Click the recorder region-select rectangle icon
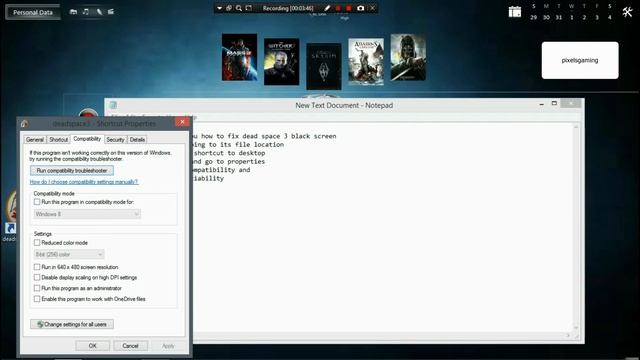 pyautogui.click(x=249, y=8)
